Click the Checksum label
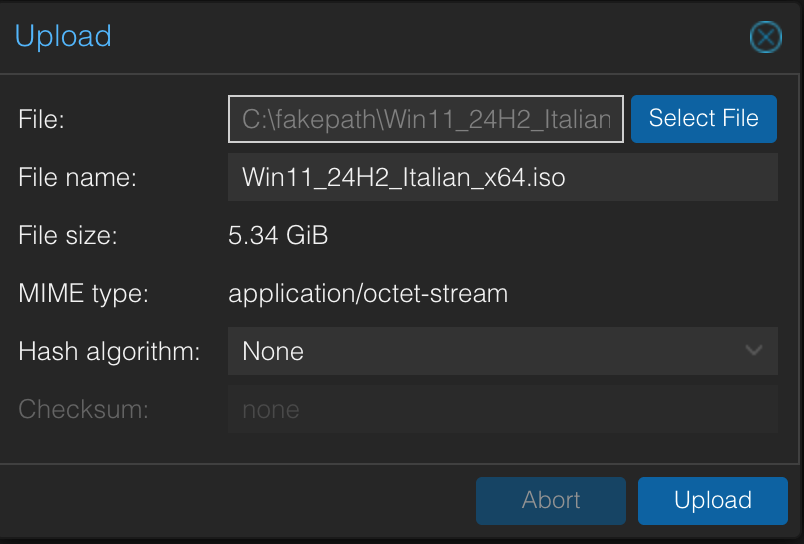 [x=84, y=409]
